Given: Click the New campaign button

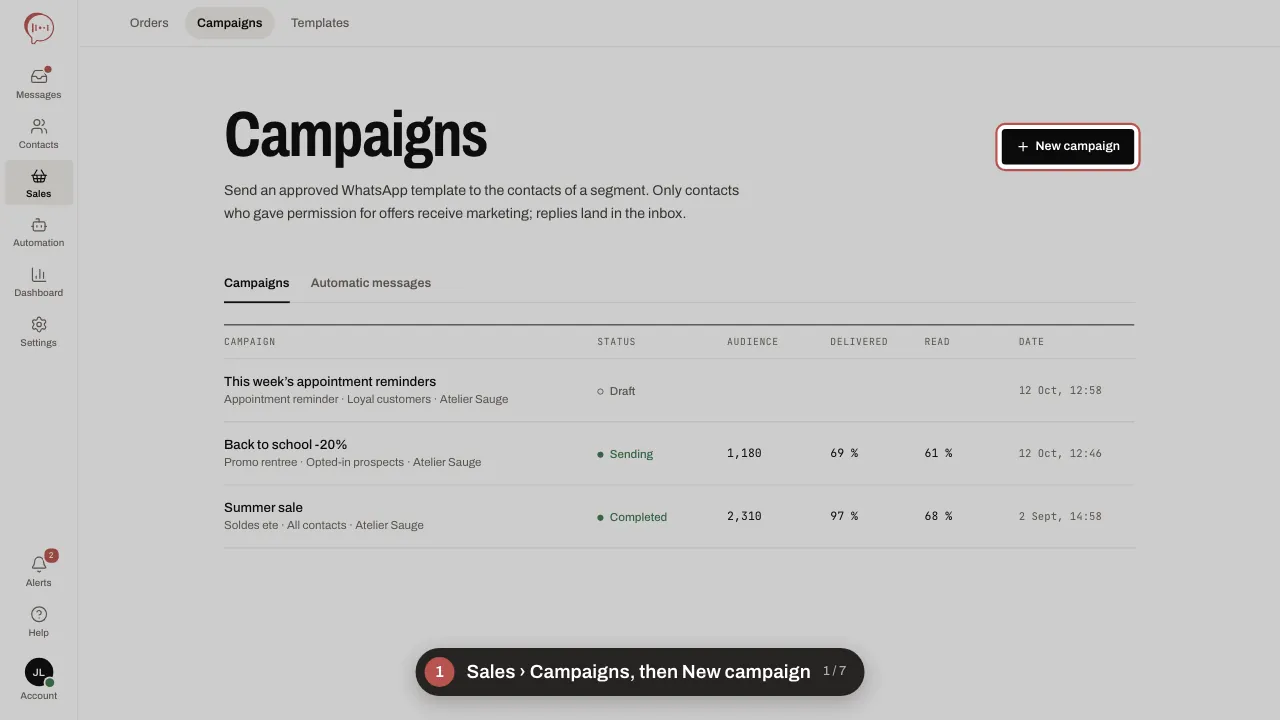Looking at the screenshot, I should coord(1068,146).
